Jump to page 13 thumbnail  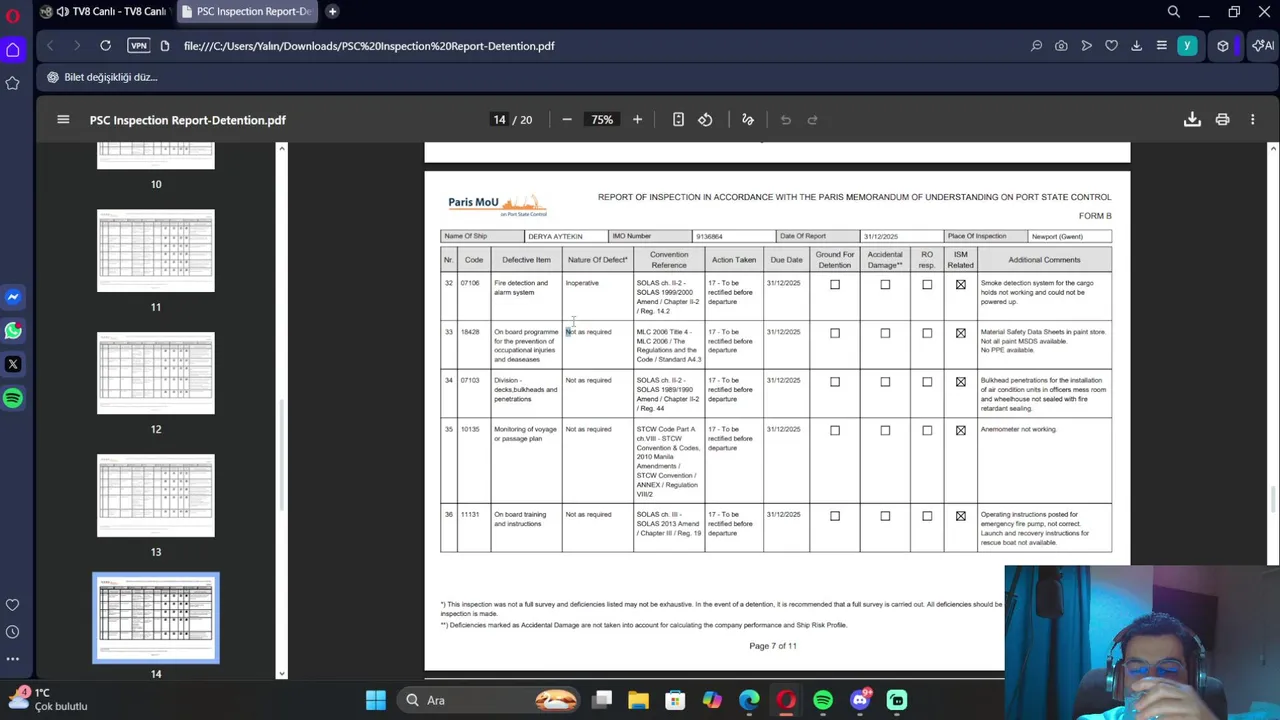point(156,496)
